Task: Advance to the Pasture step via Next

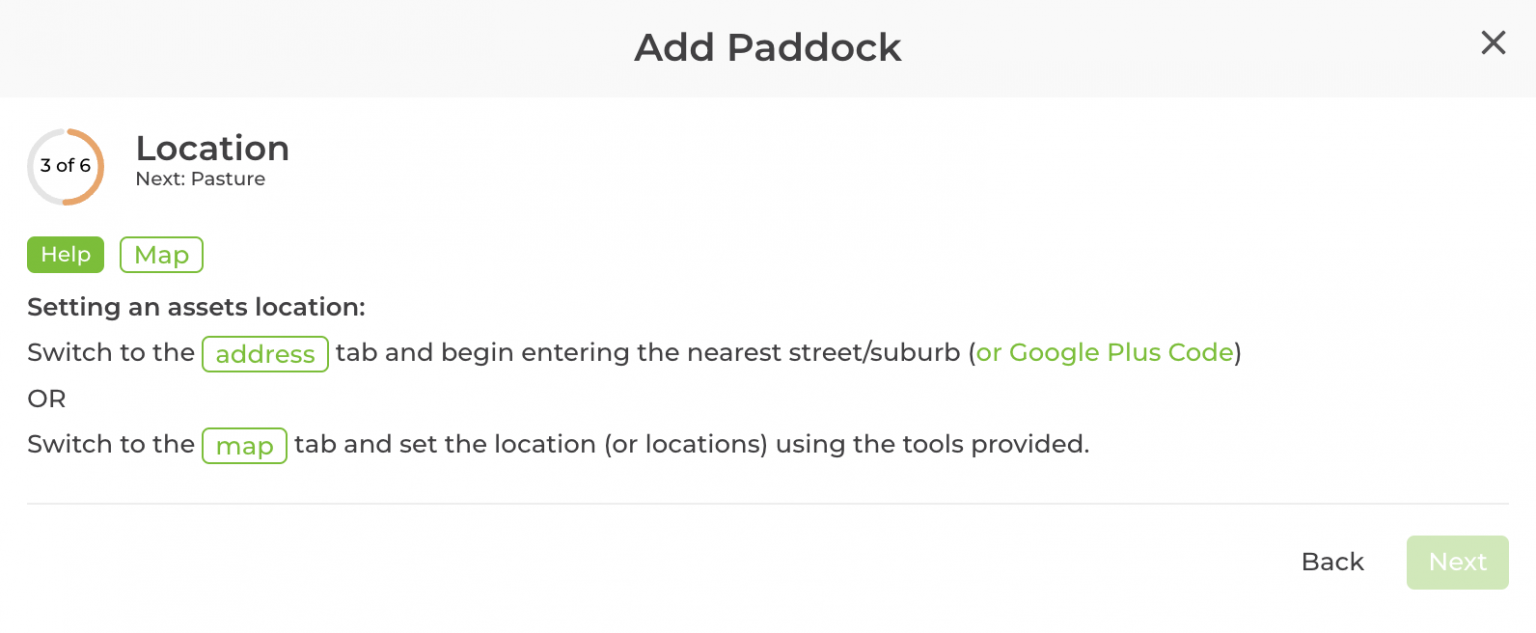Action: (x=1457, y=562)
